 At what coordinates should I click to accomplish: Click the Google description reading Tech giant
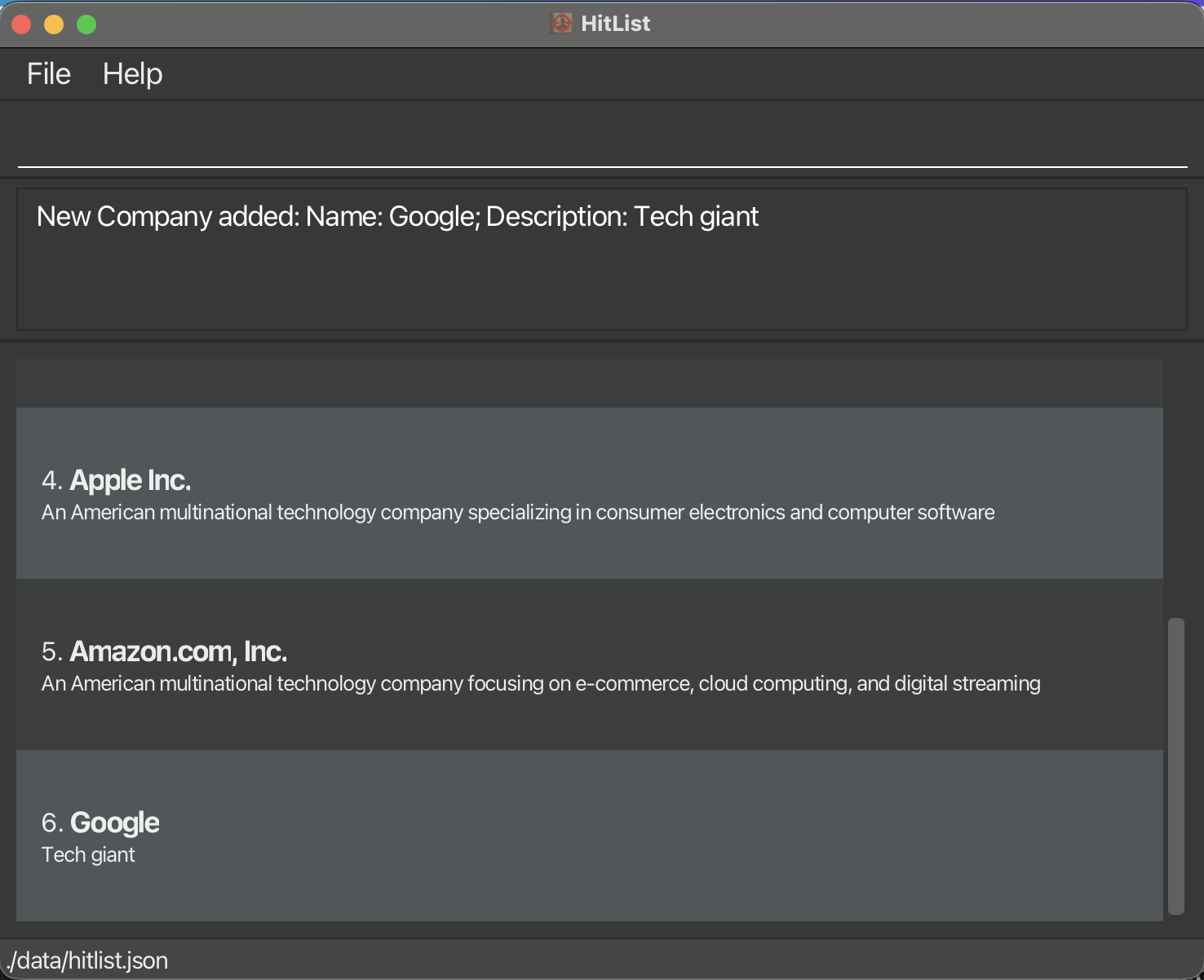point(88,854)
